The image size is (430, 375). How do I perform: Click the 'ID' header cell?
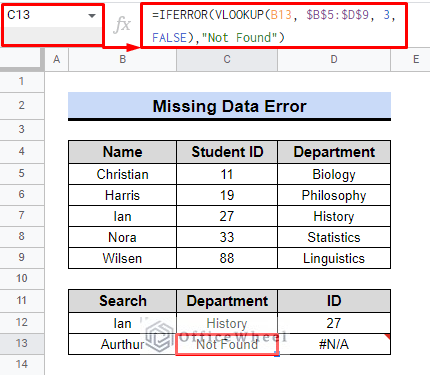[x=334, y=301]
